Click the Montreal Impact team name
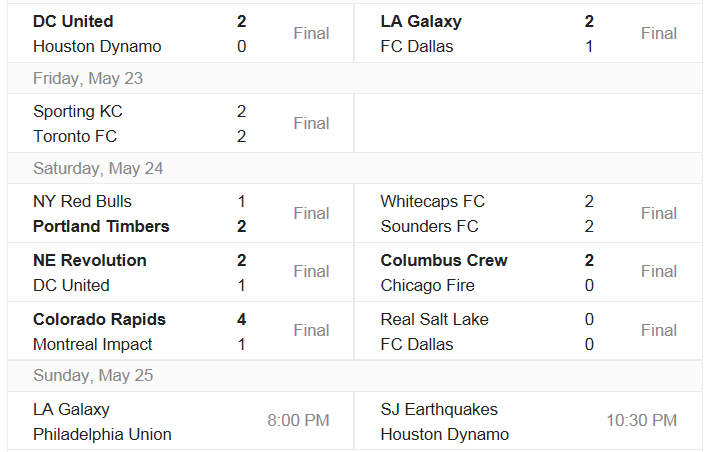 (x=93, y=344)
